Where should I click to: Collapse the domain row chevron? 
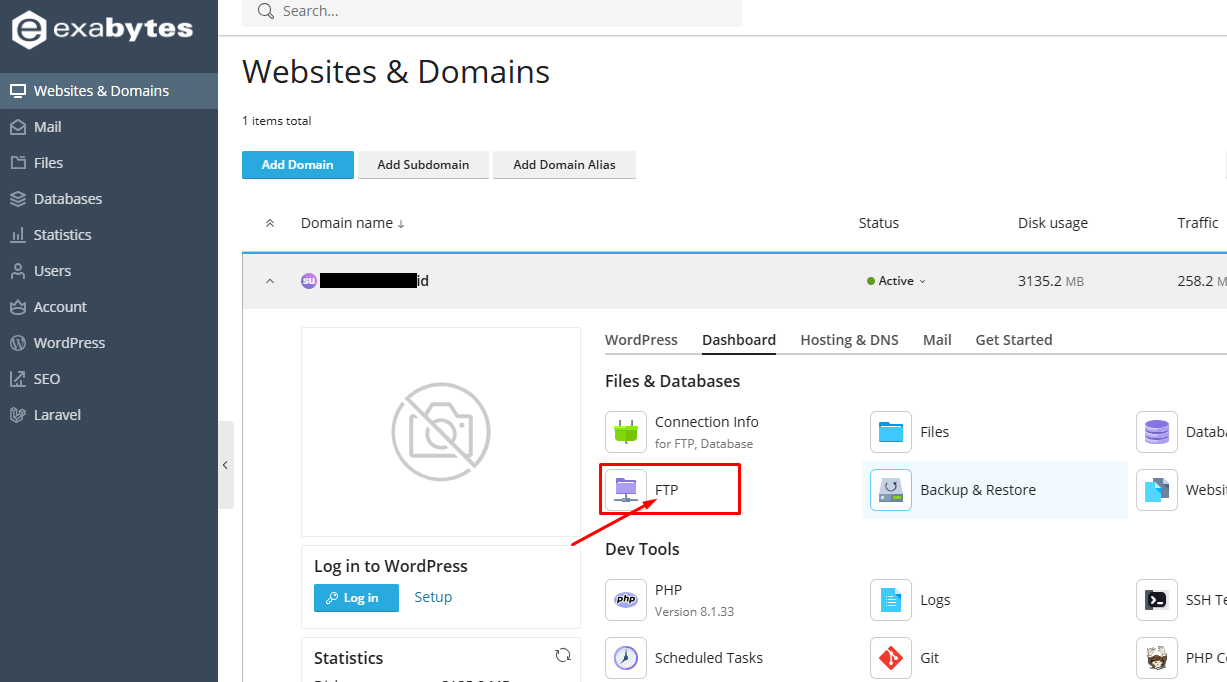click(x=269, y=281)
